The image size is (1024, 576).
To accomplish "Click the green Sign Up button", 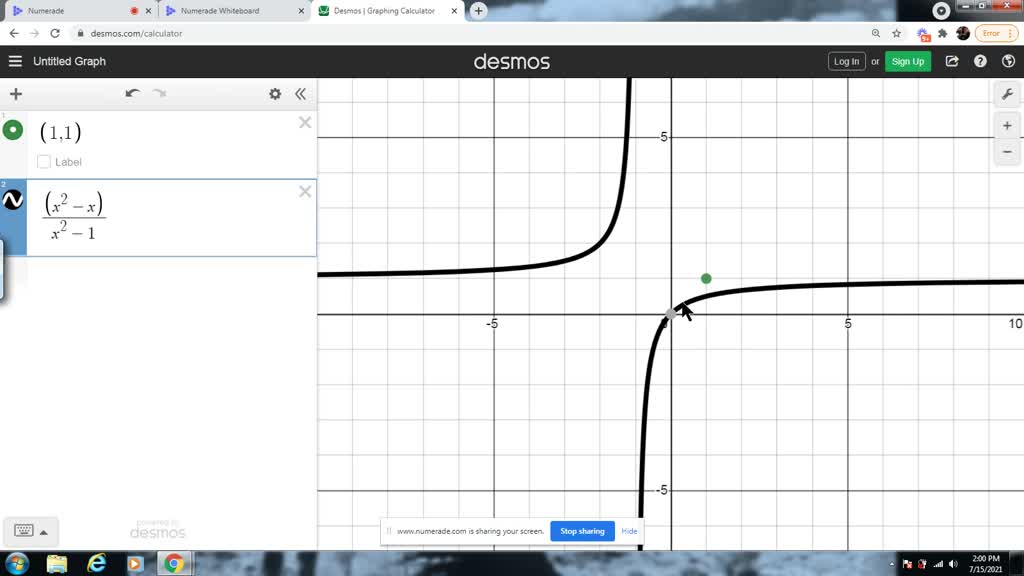I will pos(908,61).
